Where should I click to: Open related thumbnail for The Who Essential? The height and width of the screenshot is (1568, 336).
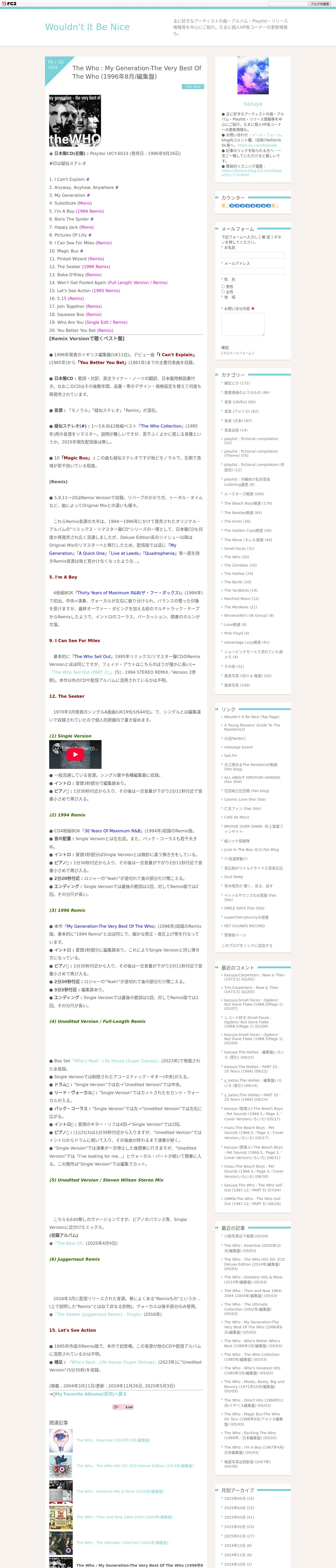tap(61, 1440)
